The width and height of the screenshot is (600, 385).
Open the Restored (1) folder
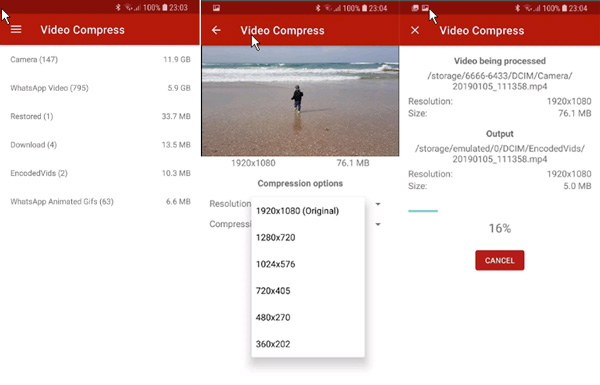tap(100, 116)
